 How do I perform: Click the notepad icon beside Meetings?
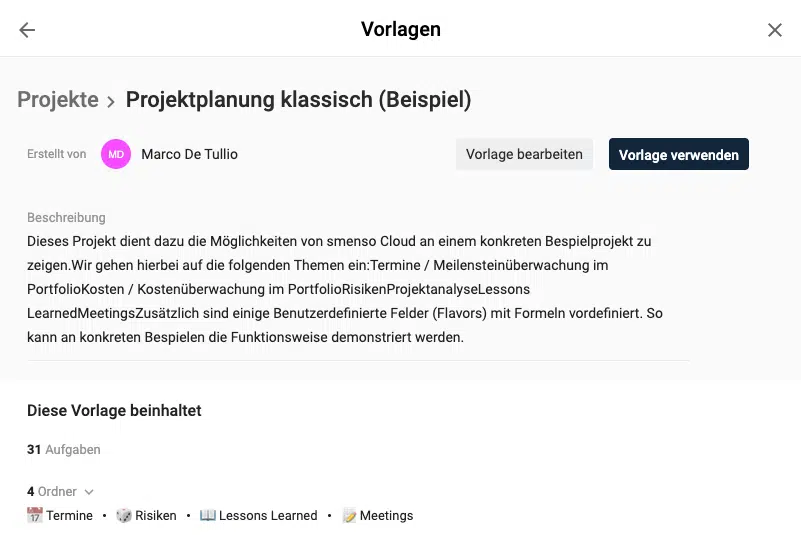350,515
